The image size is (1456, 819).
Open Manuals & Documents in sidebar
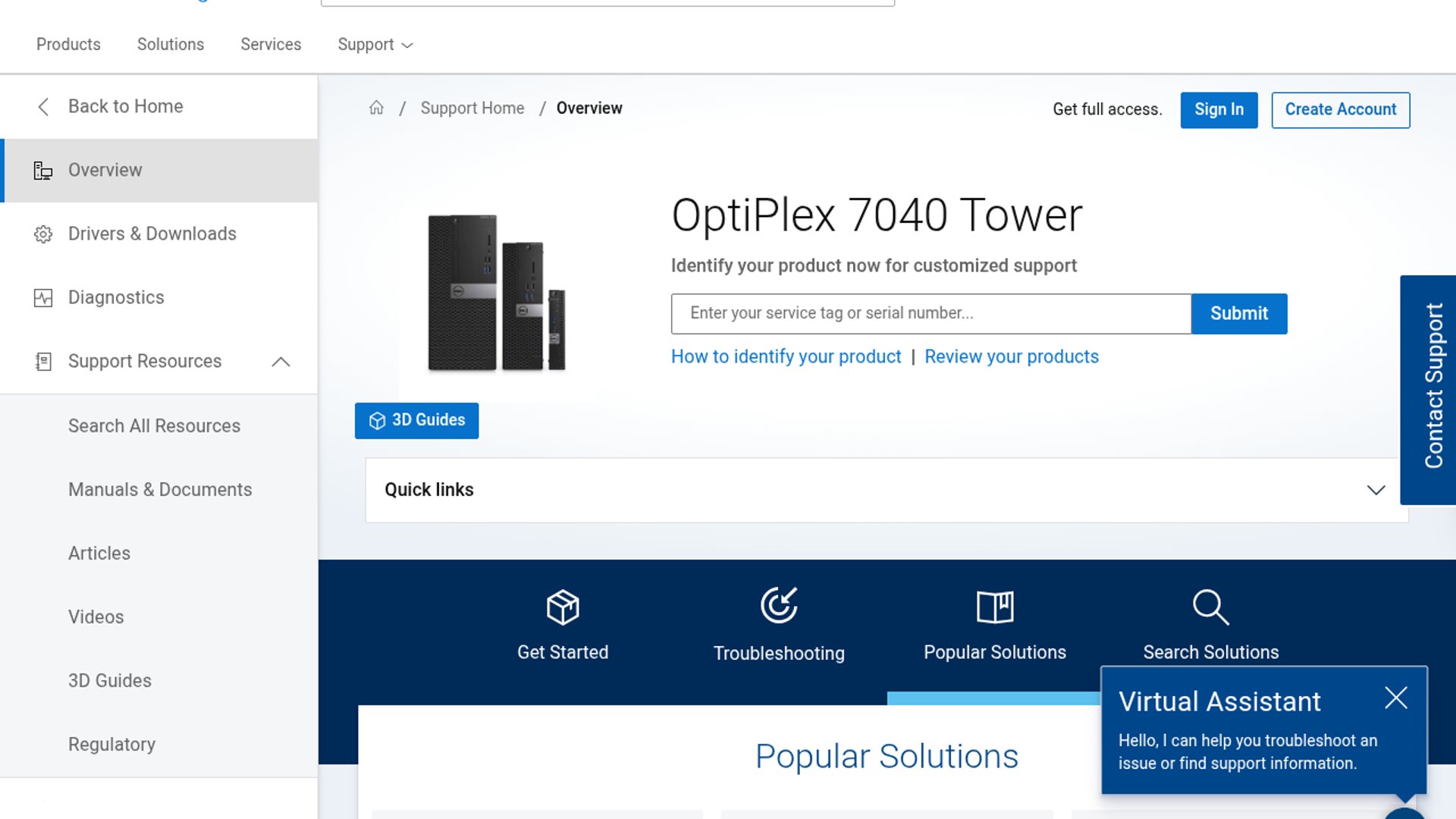160,490
